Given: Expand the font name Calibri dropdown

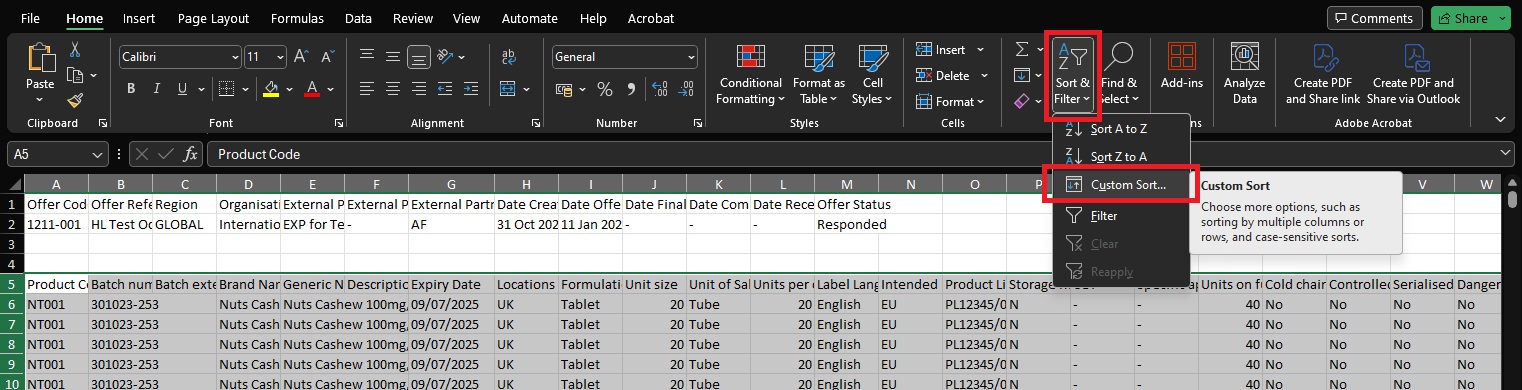Looking at the screenshot, I should pyautogui.click(x=234, y=57).
